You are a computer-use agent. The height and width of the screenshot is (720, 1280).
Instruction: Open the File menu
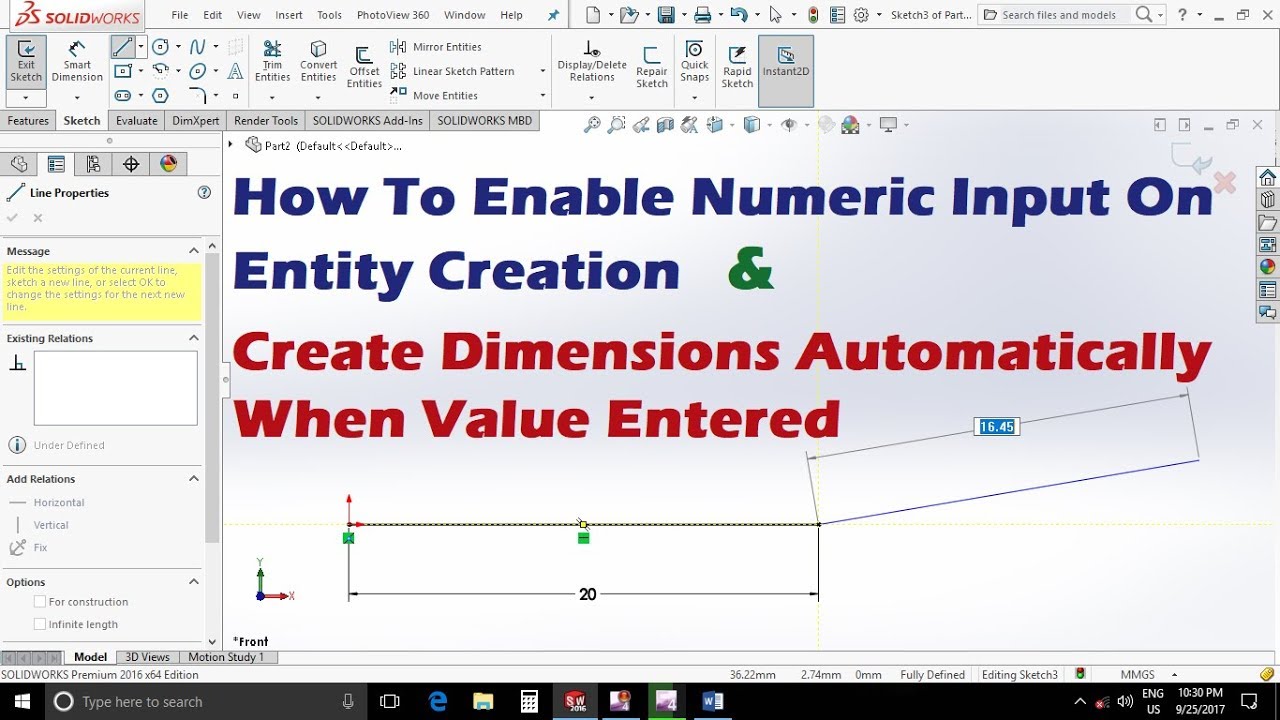(180, 15)
